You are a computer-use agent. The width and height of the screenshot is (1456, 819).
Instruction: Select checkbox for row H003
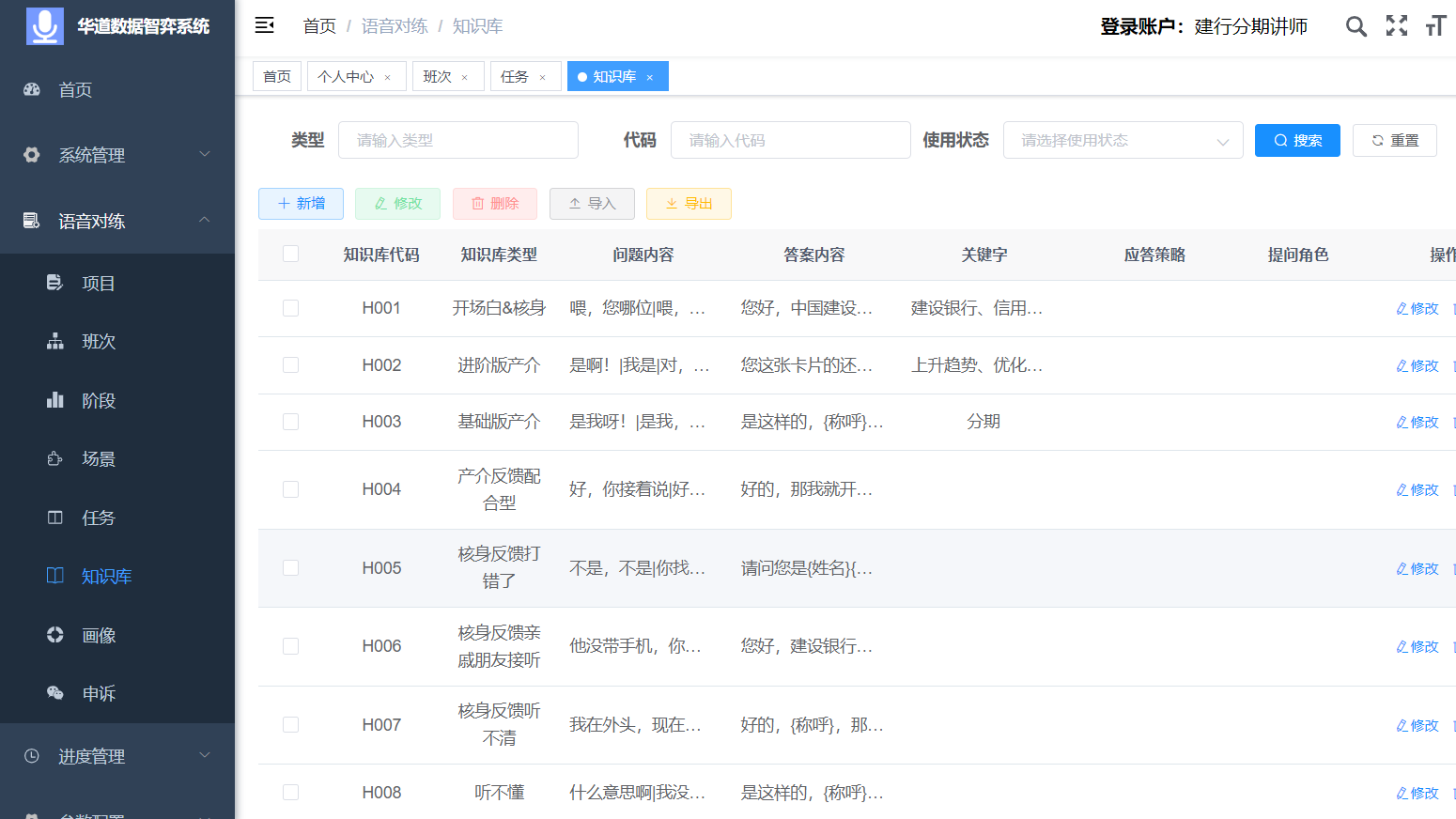(291, 422)
